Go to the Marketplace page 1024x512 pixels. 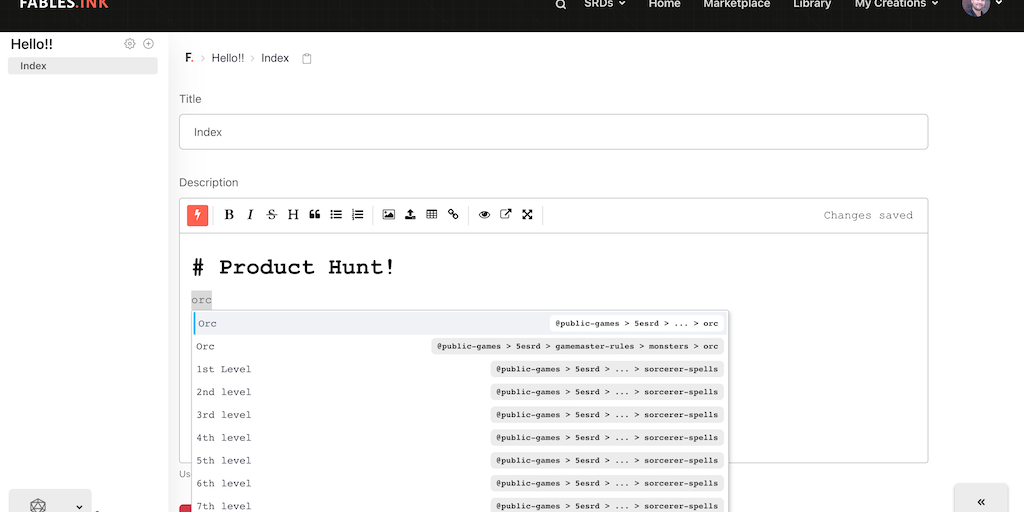[x=737, y=5]
